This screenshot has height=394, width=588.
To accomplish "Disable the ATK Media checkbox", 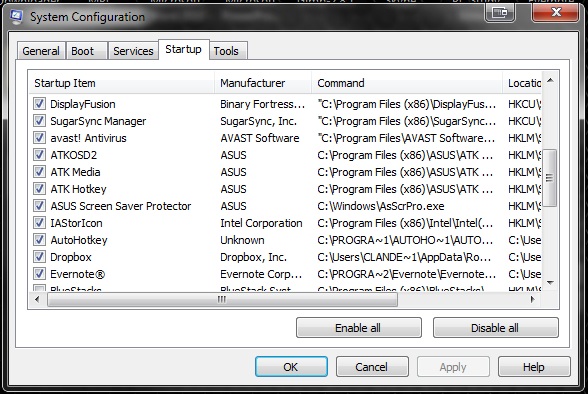I will 39,172.
